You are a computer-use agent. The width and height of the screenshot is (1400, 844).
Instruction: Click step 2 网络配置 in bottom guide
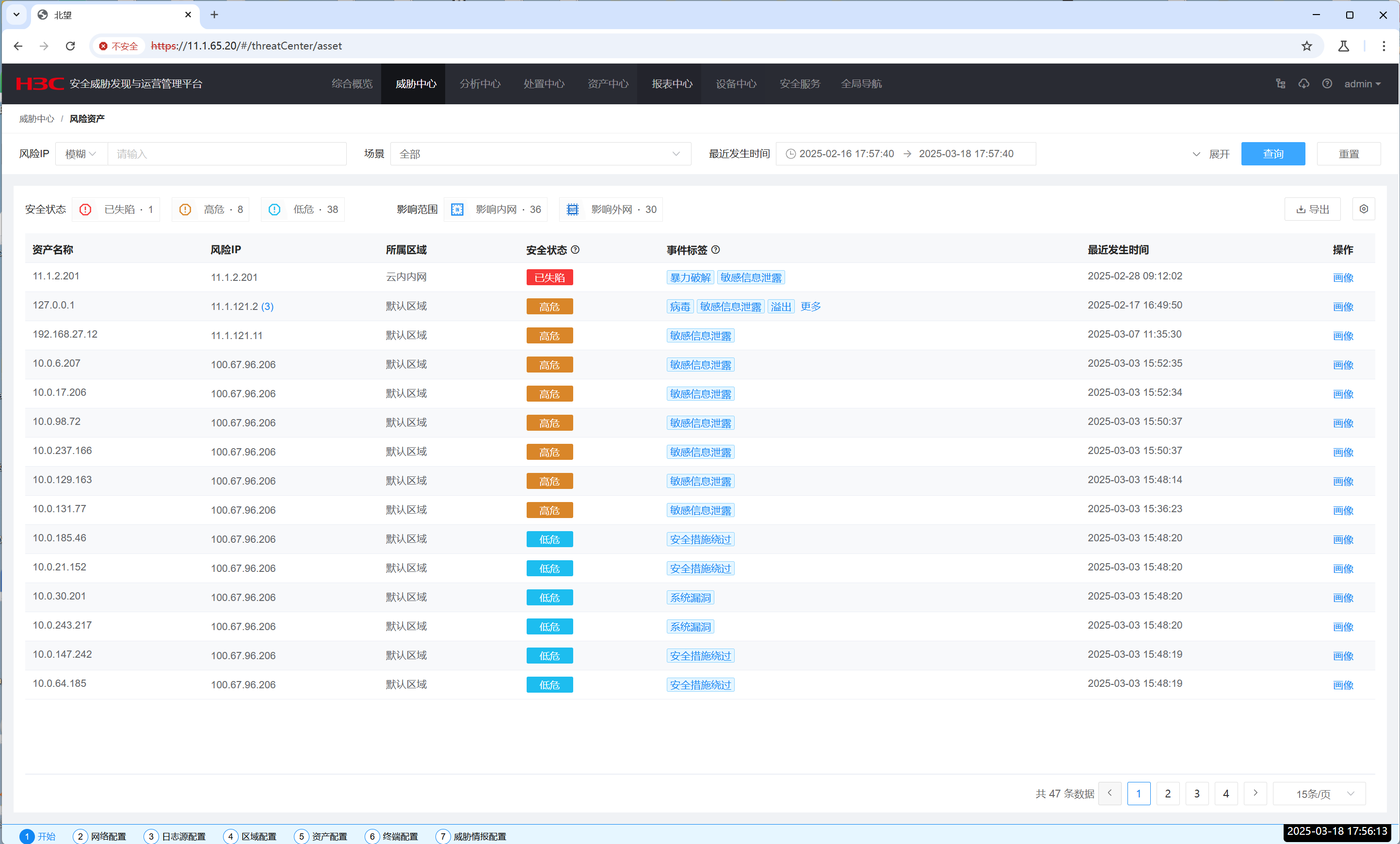coord(100,836)
